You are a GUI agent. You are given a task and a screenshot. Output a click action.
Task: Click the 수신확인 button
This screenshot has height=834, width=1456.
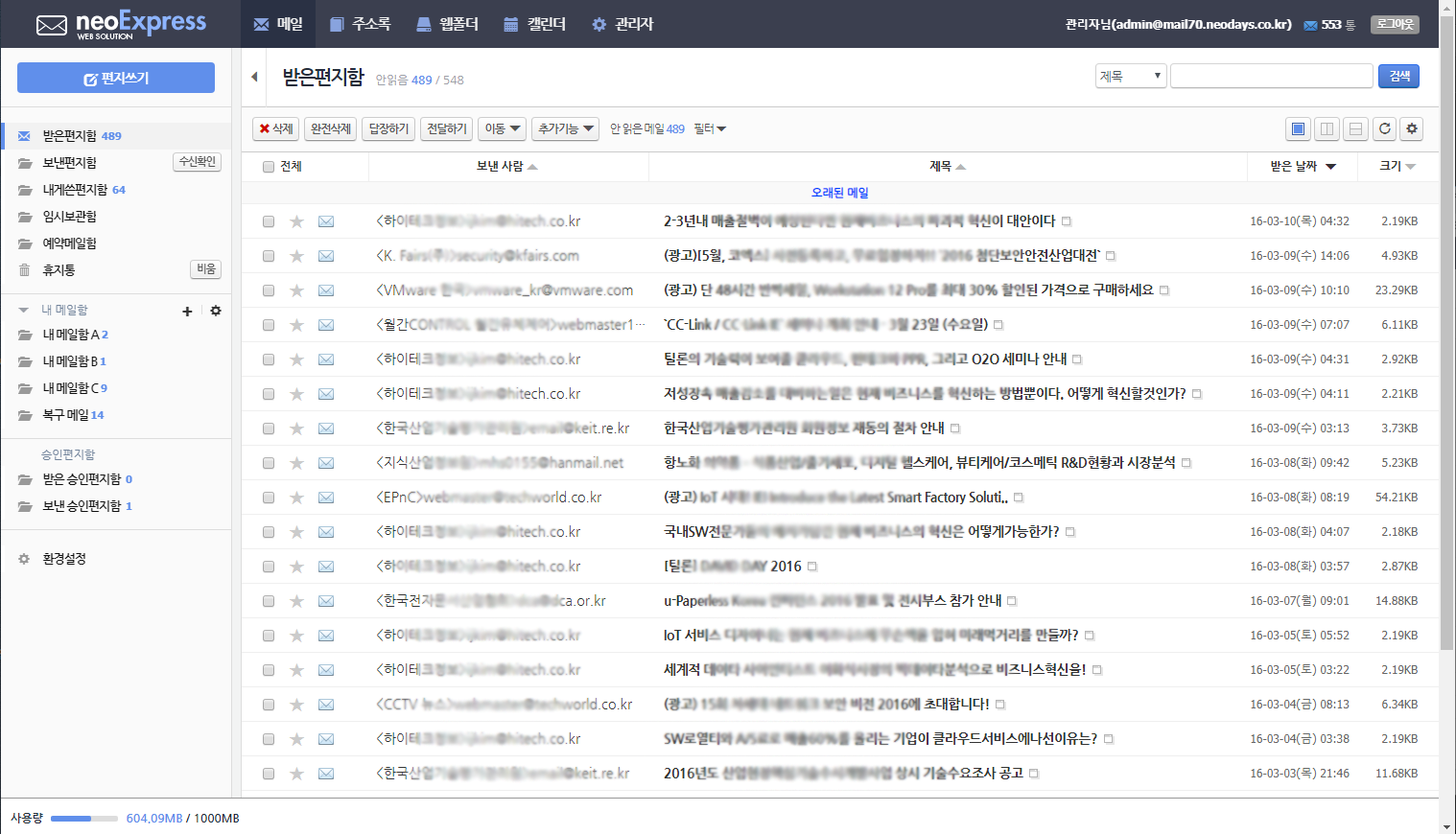198,162
